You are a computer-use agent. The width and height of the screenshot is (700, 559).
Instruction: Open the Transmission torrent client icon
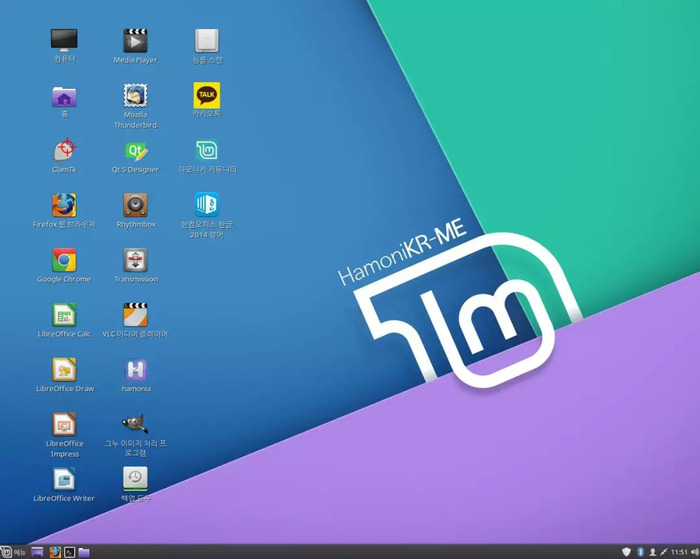[x=135, y=260]
